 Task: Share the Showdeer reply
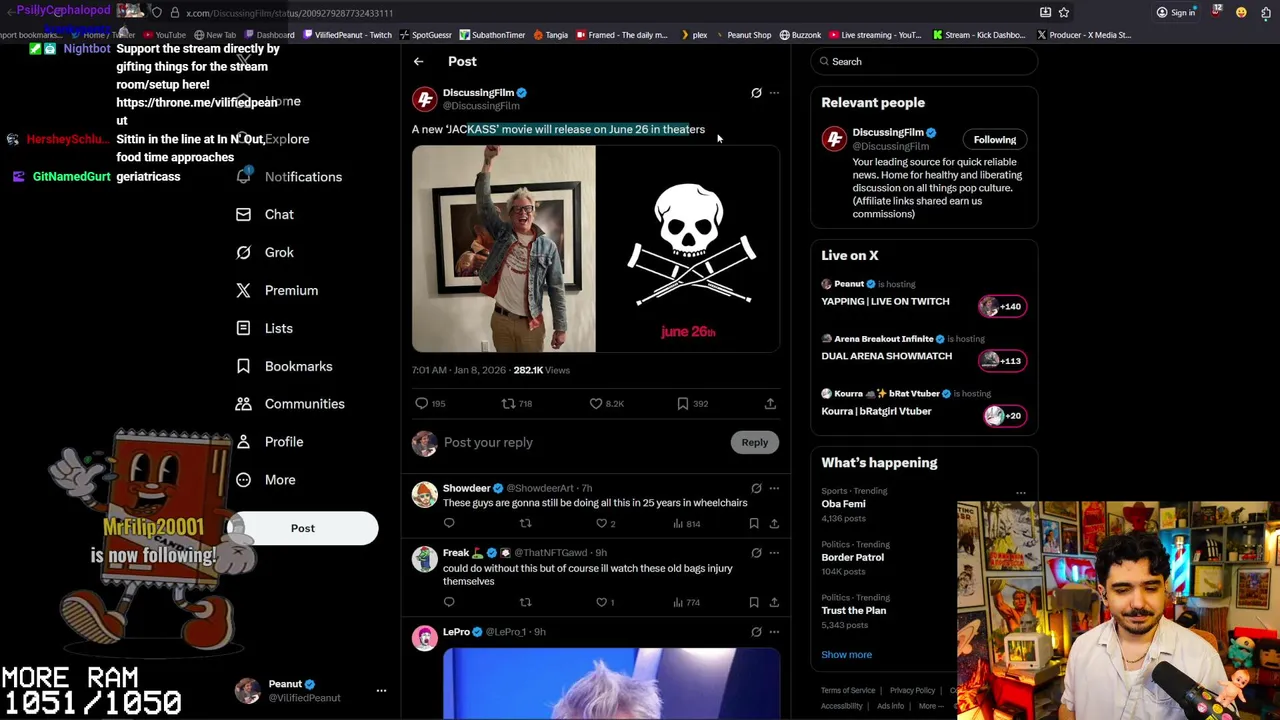point(774,524)
